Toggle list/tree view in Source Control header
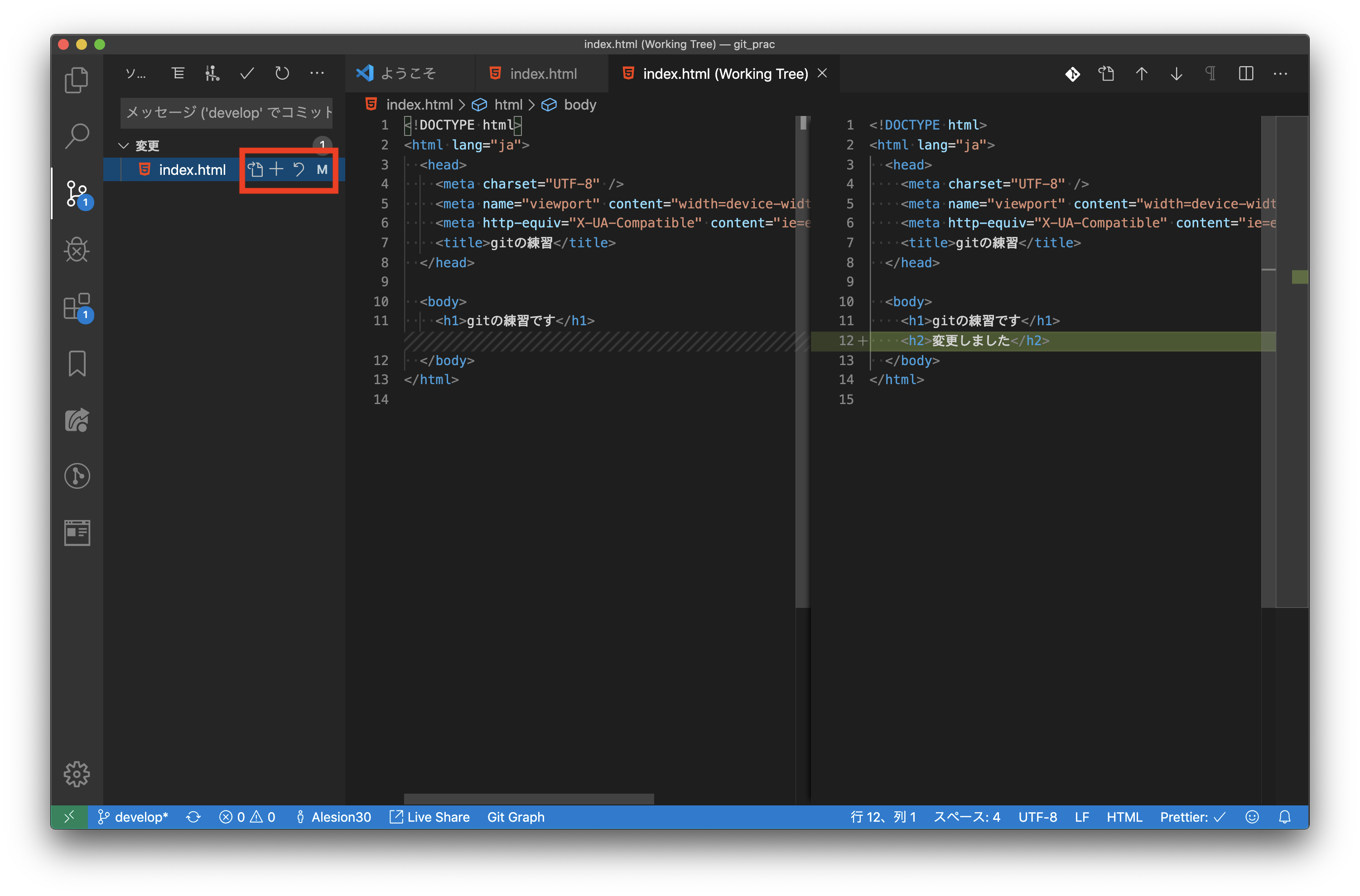 pos(178,73)
